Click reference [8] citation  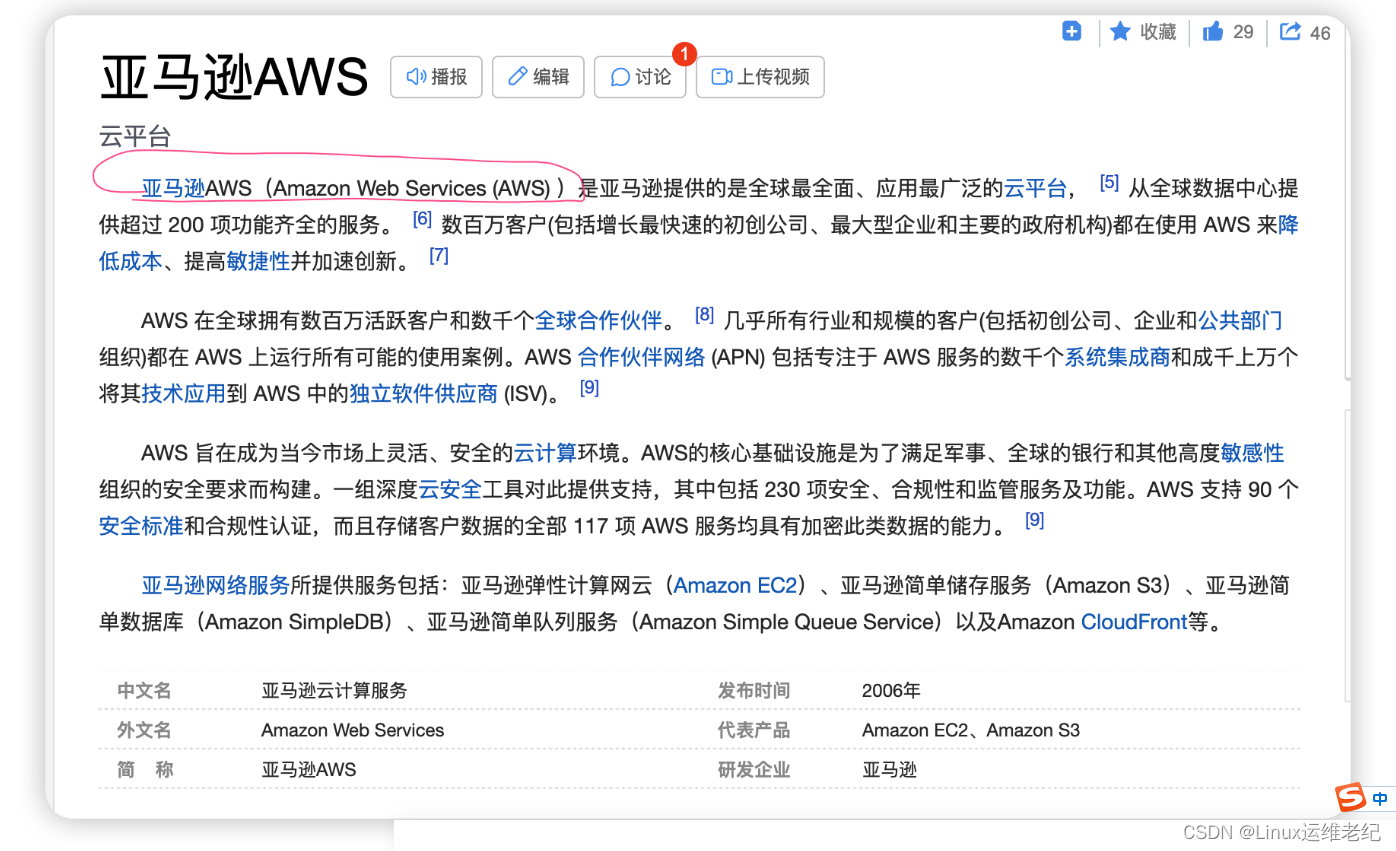tap(704, 315)
